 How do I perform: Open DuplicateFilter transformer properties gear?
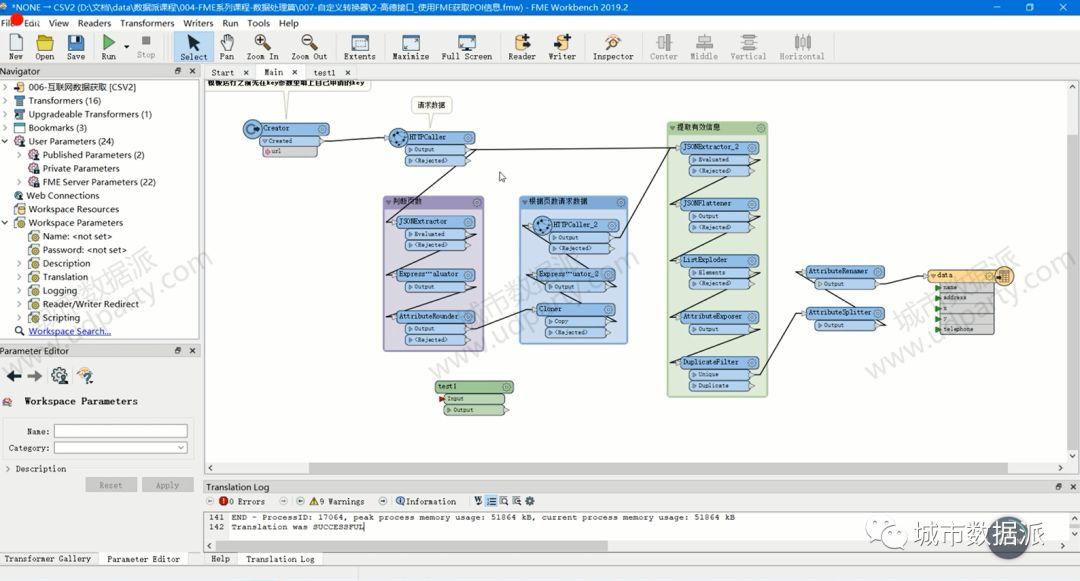click(x=752, y=363)
